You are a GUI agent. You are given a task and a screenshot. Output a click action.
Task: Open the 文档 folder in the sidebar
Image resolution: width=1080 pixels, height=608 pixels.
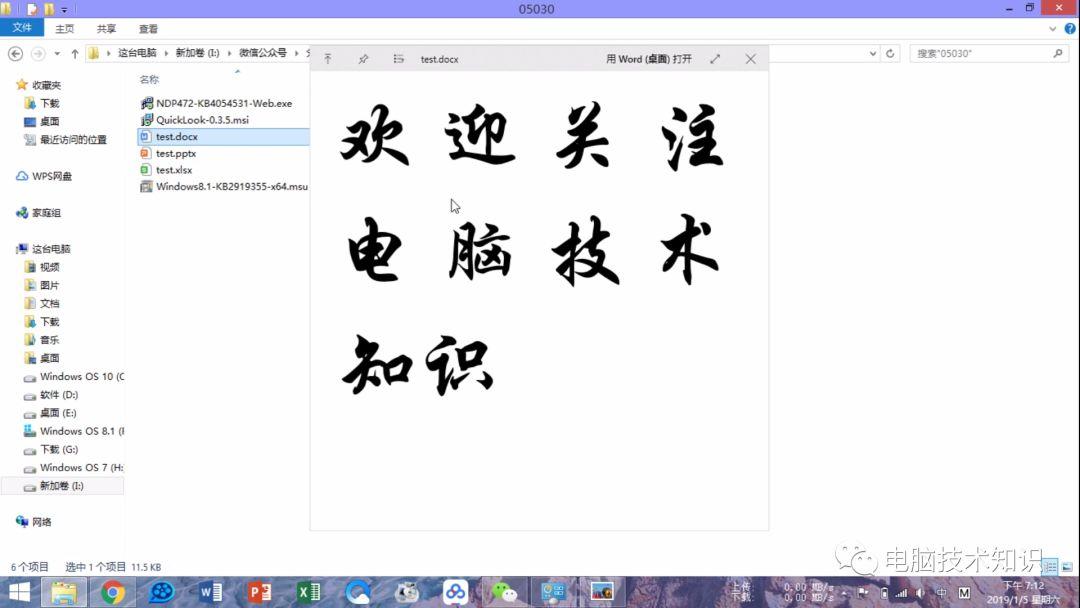49,304
